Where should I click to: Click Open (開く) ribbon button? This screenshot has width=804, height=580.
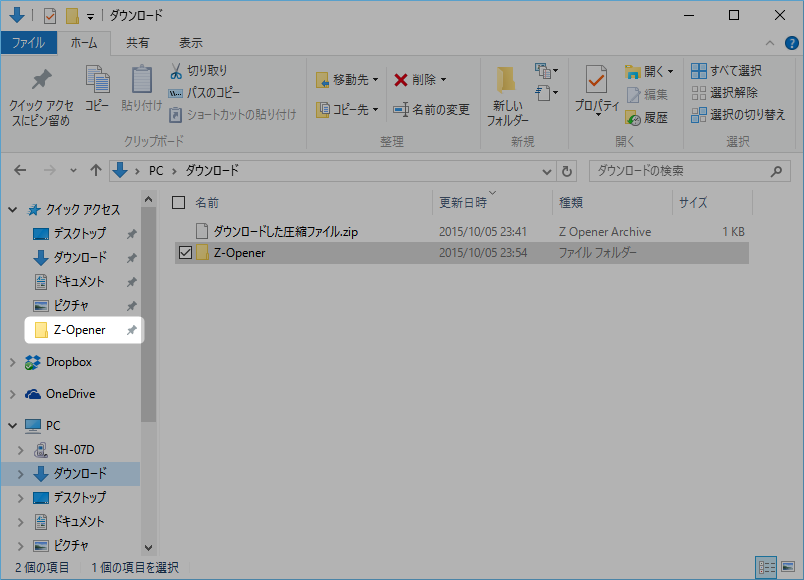pyautogui.click(x=649, y=71)
